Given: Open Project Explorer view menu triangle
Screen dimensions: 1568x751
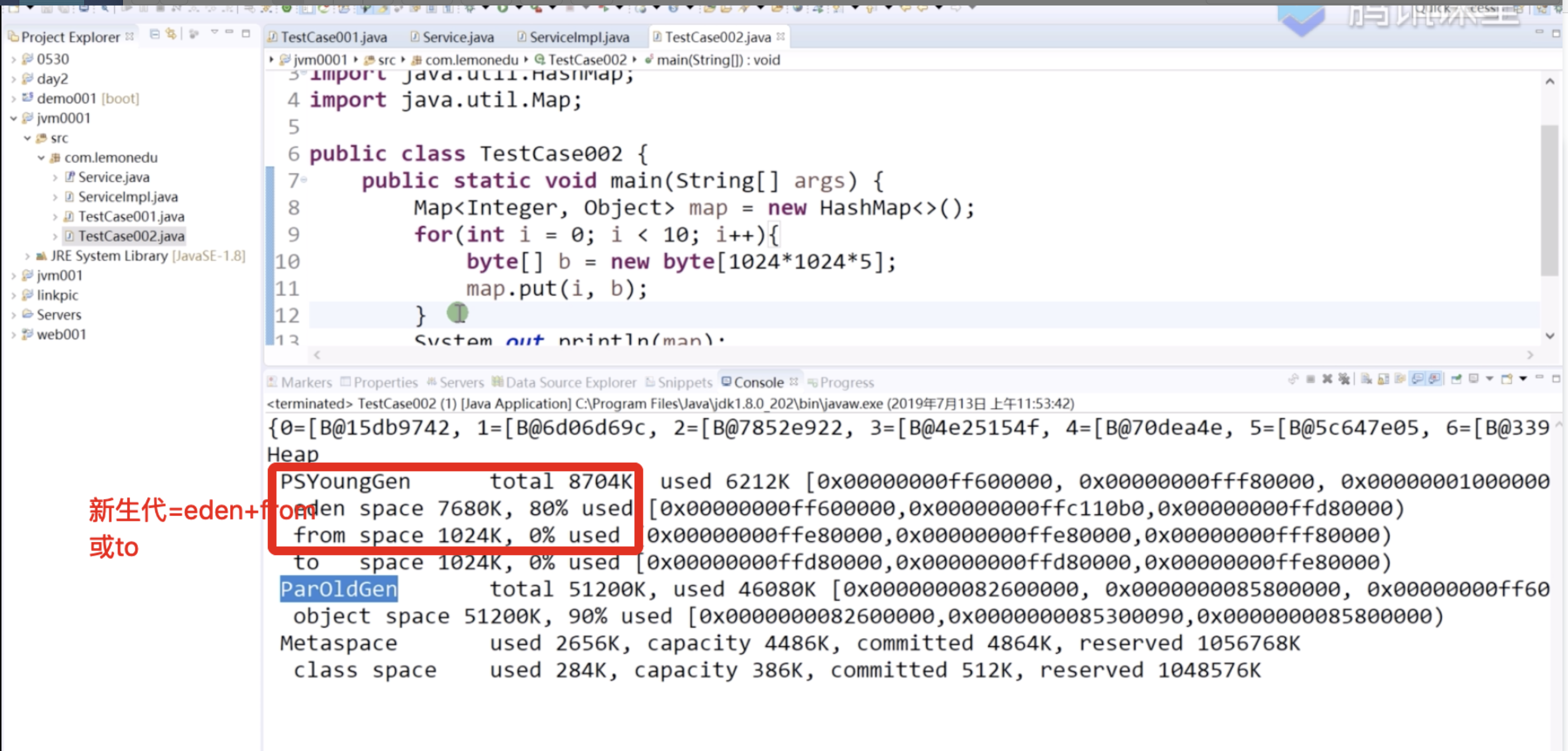Looking at the screenshot, I should pos(214,33).
